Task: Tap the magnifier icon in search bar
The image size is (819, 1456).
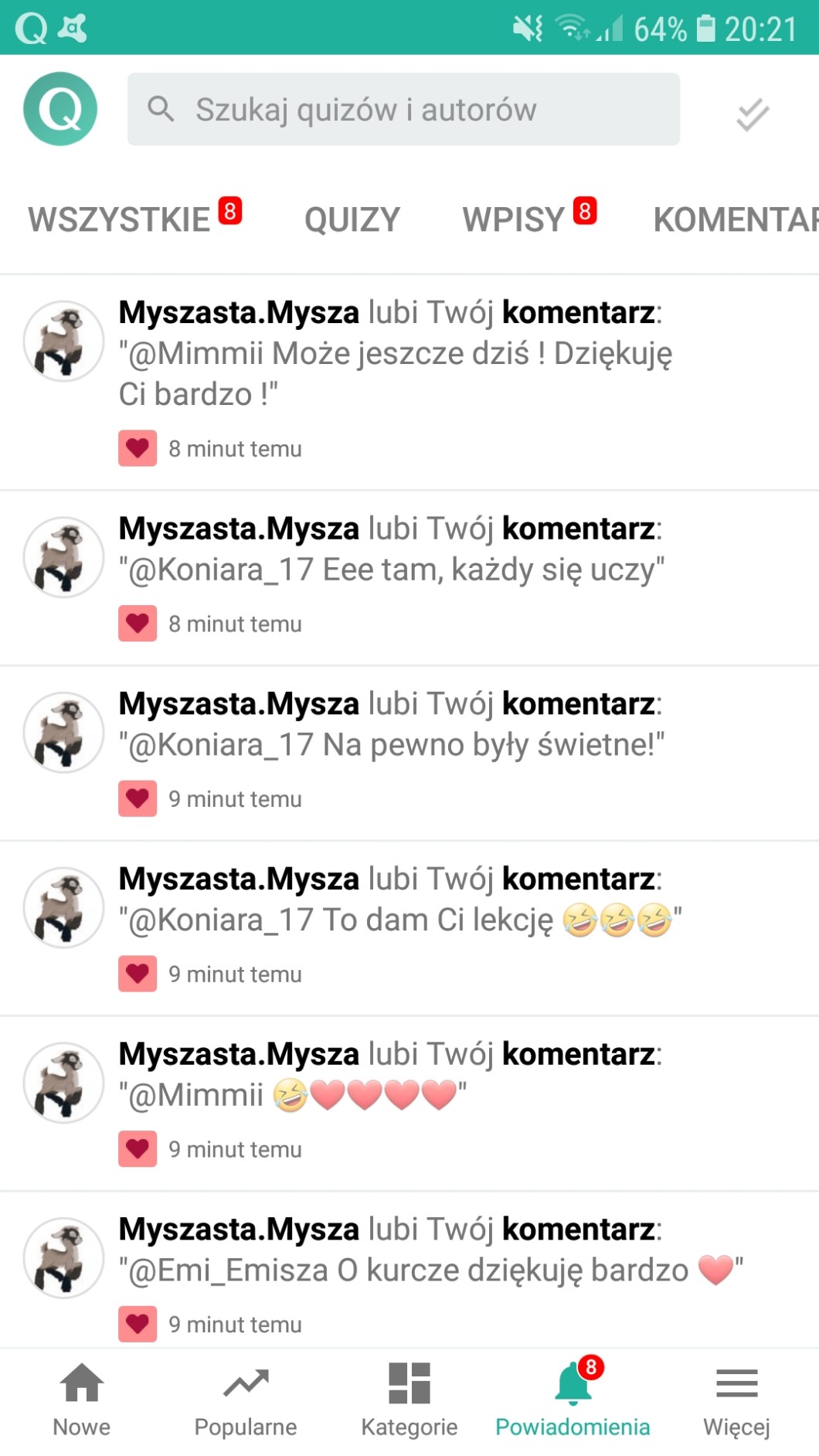Action: [161, 109]
